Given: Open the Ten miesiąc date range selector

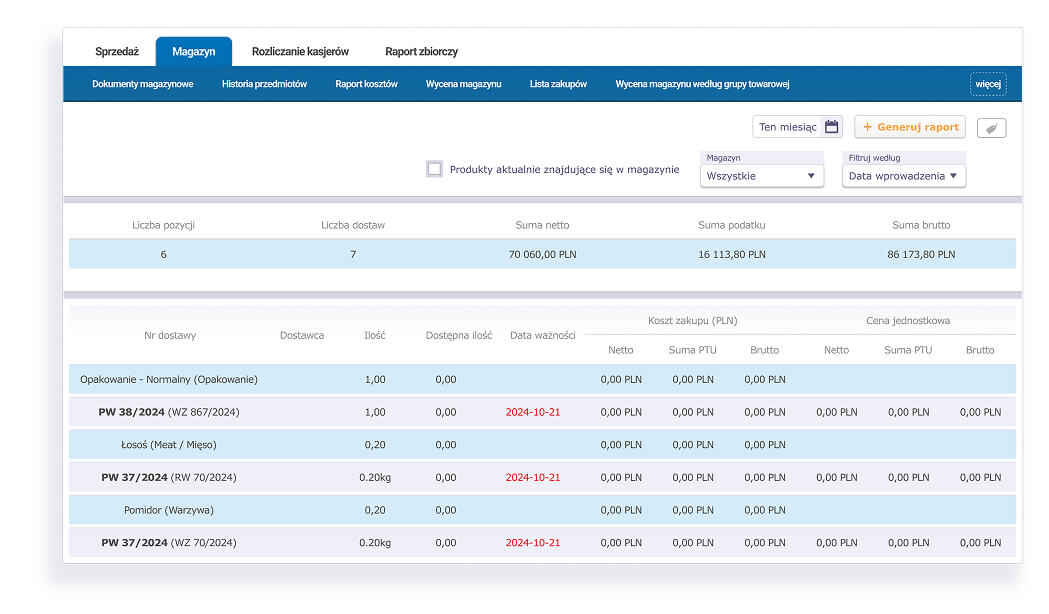Looking at the screenshot, I should click(797, 126).
